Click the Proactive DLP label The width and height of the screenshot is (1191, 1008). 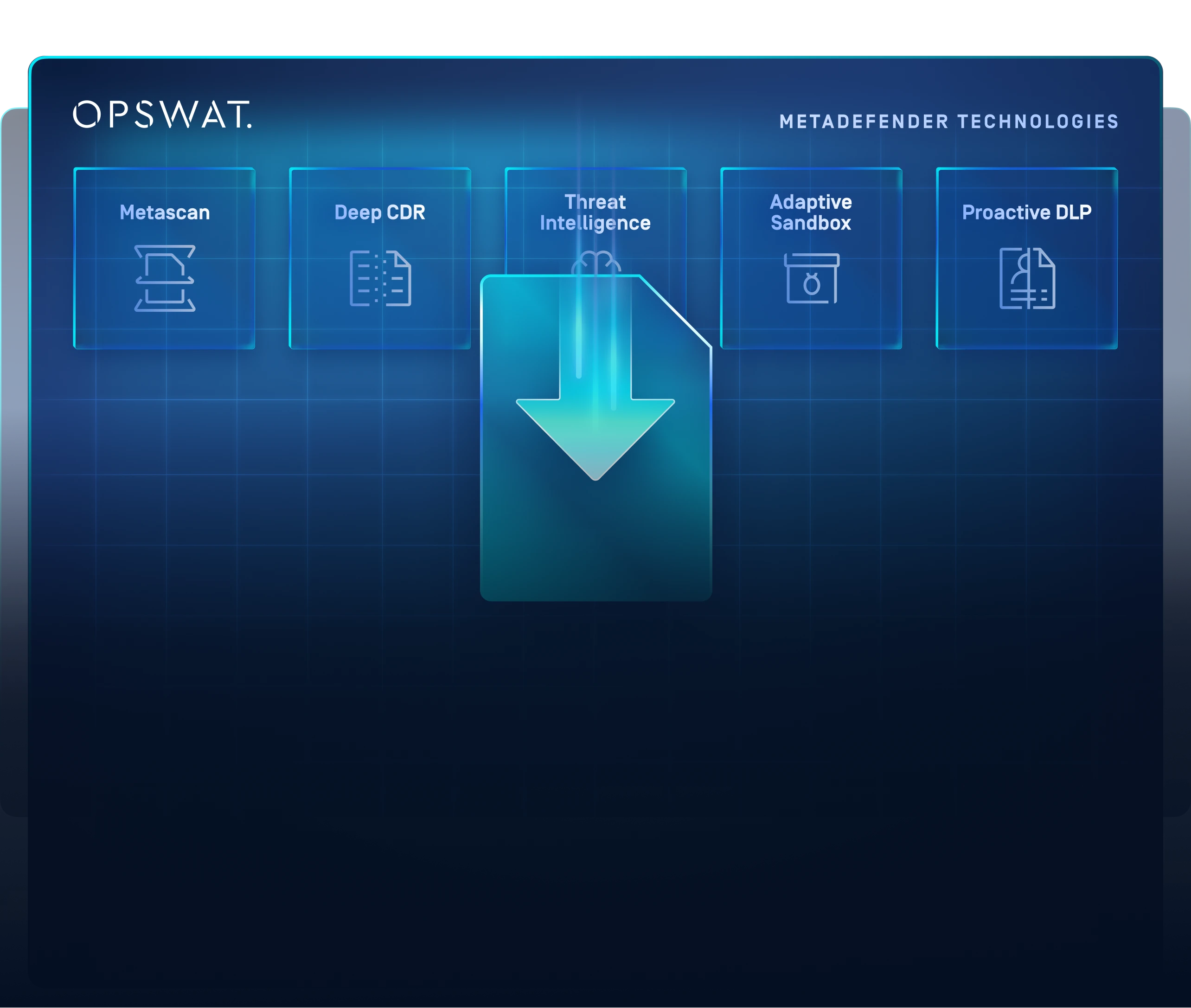(x=1026, y=212)
